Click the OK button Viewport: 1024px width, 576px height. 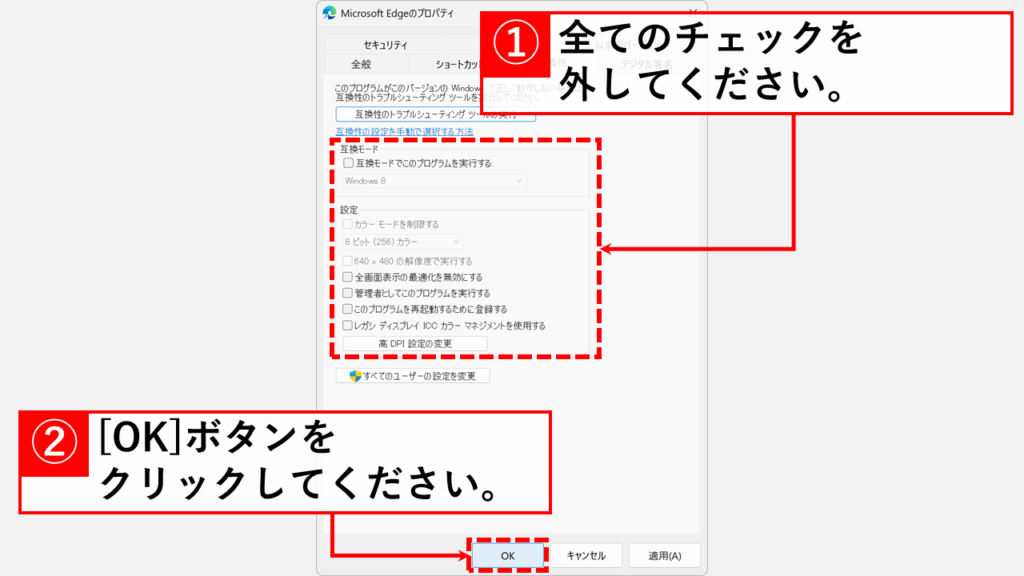[x=508, y=556]
